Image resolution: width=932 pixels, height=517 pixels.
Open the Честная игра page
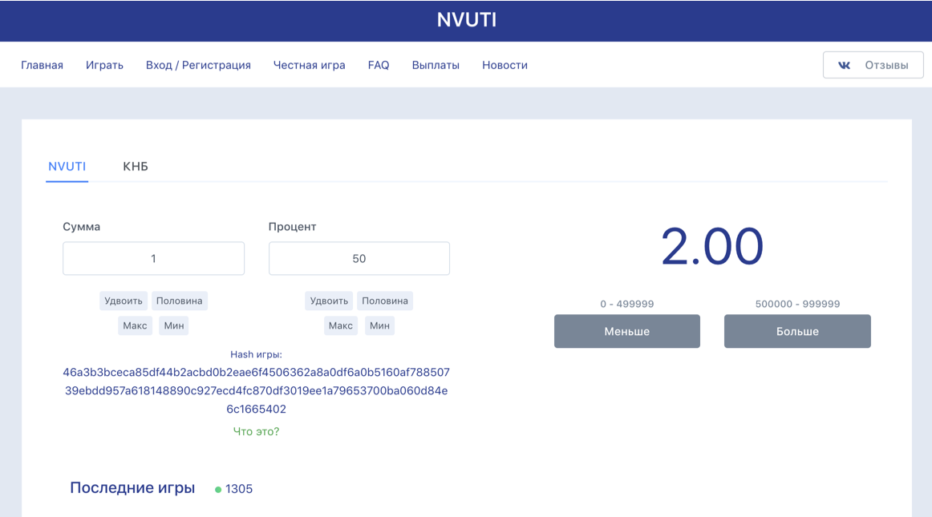coord(309,65)
